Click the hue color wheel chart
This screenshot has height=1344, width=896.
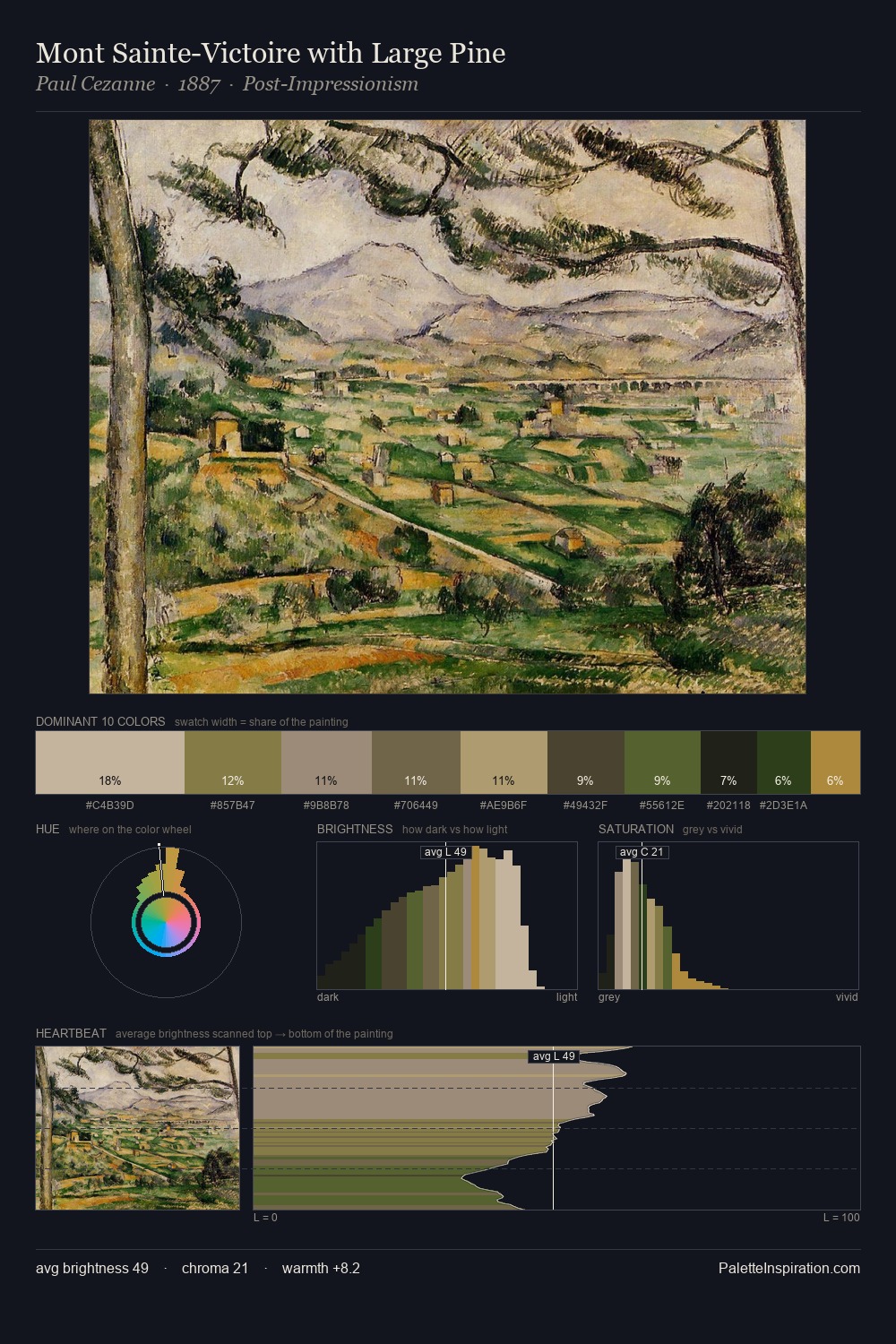(x=166, y=922)
